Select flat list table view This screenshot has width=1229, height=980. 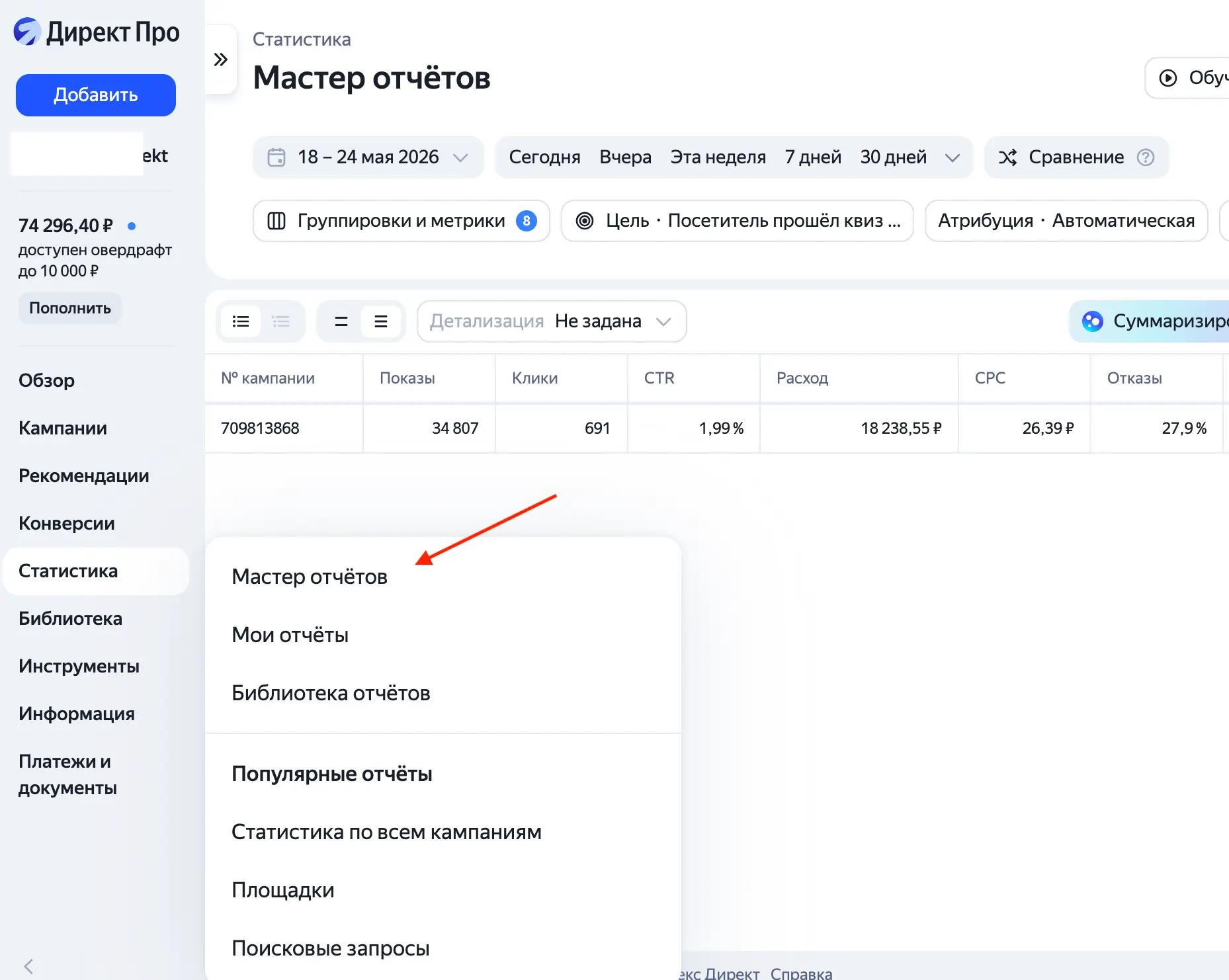click(241, 321)
